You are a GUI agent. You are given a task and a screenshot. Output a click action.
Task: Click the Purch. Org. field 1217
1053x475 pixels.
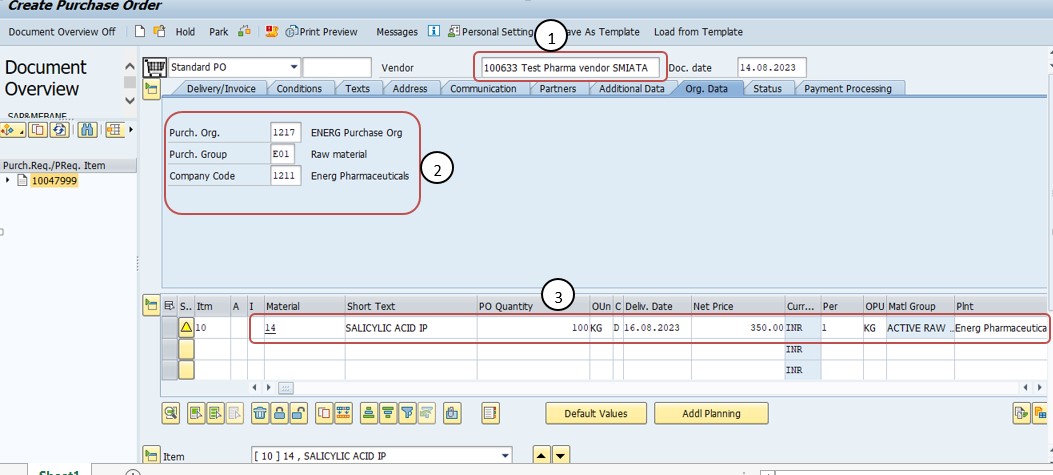tap(285, 132)
